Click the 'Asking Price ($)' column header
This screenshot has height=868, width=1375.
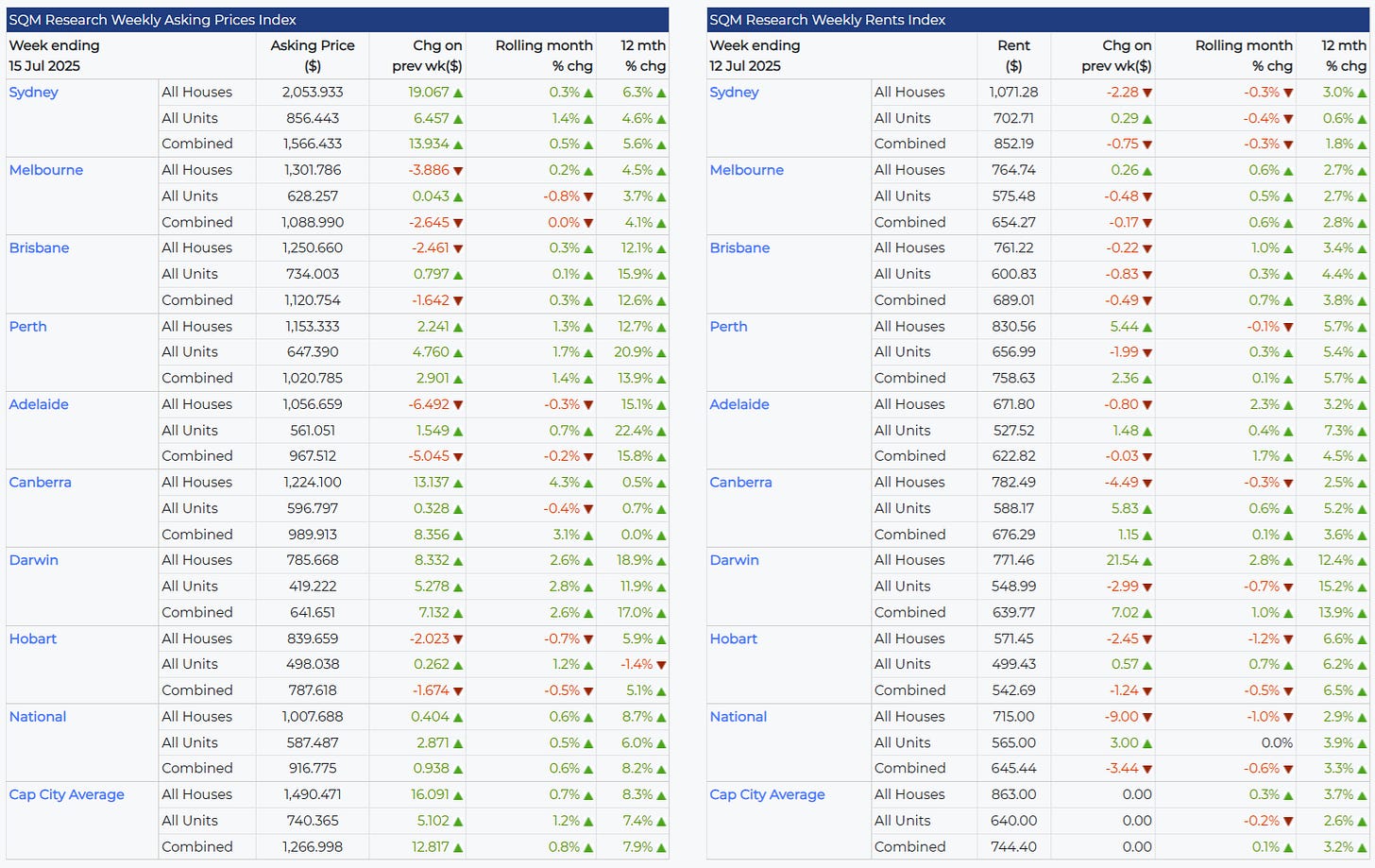(x=313, y=56)
